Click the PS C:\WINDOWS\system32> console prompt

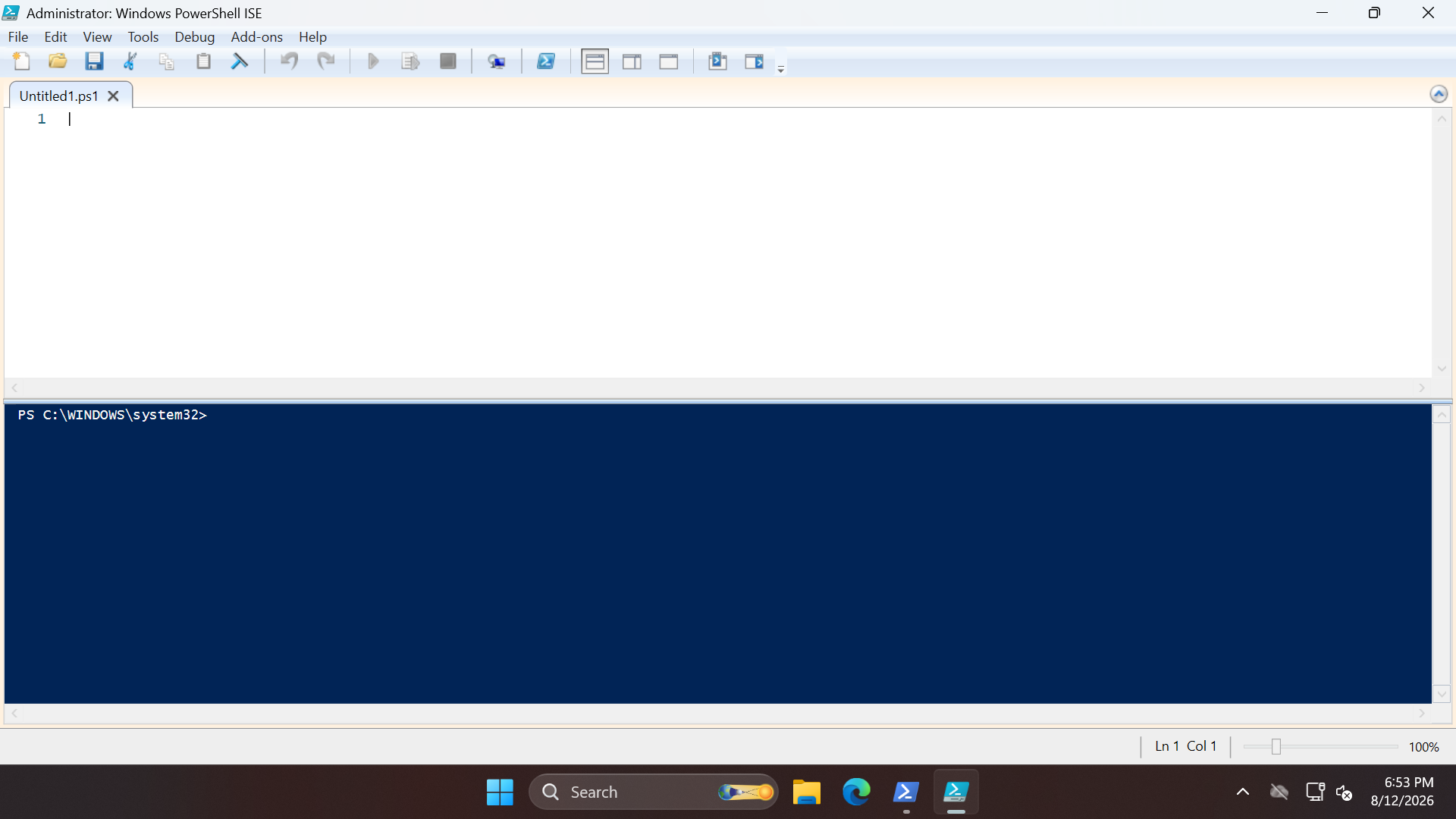click(x=112, y=415)
